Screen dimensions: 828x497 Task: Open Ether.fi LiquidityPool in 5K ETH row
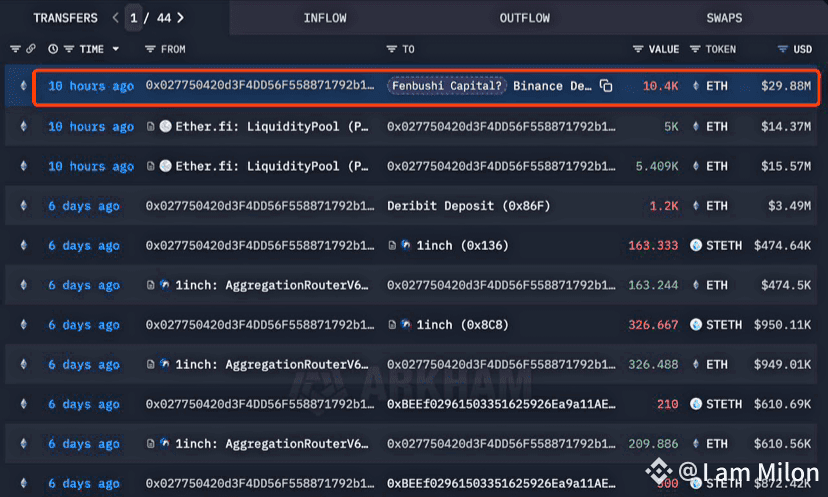tap(272, 127)
